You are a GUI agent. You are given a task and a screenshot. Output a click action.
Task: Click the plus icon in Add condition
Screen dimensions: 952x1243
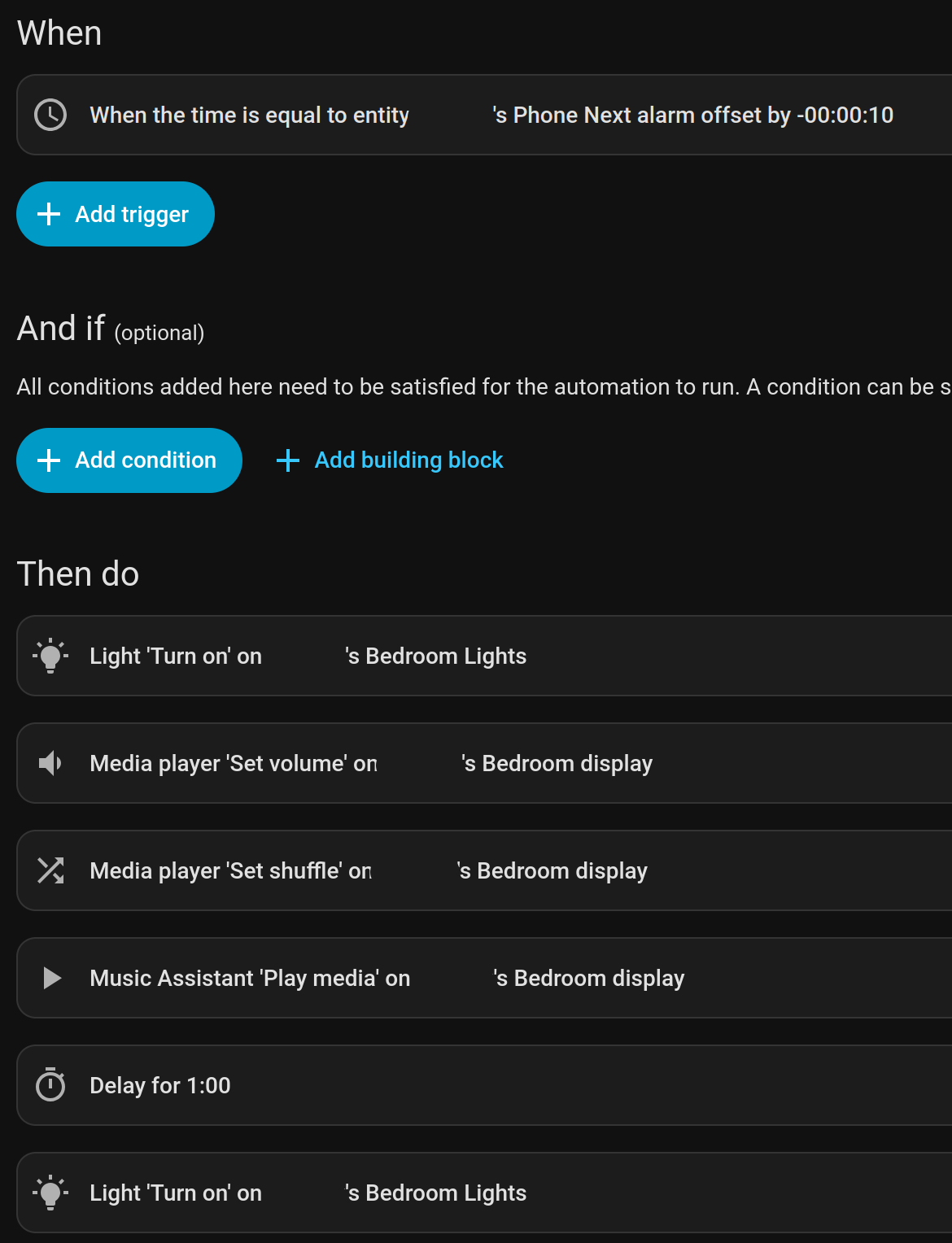49,460
